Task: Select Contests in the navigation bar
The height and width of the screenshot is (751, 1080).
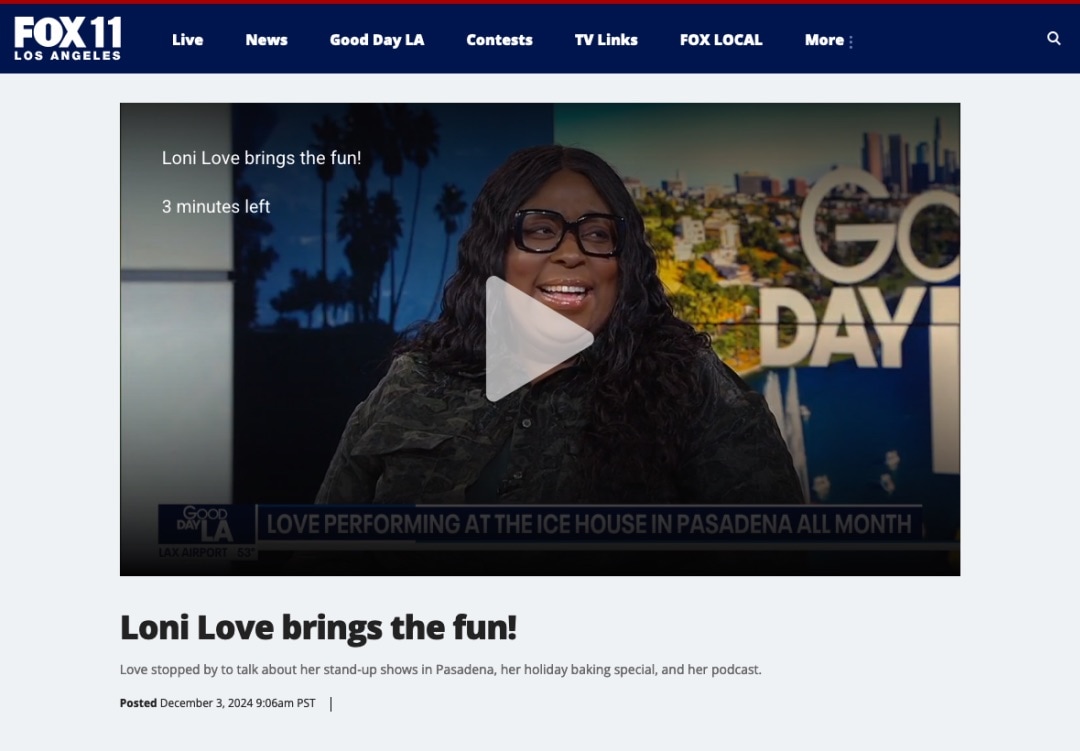Action: click(x=499, y=40)
